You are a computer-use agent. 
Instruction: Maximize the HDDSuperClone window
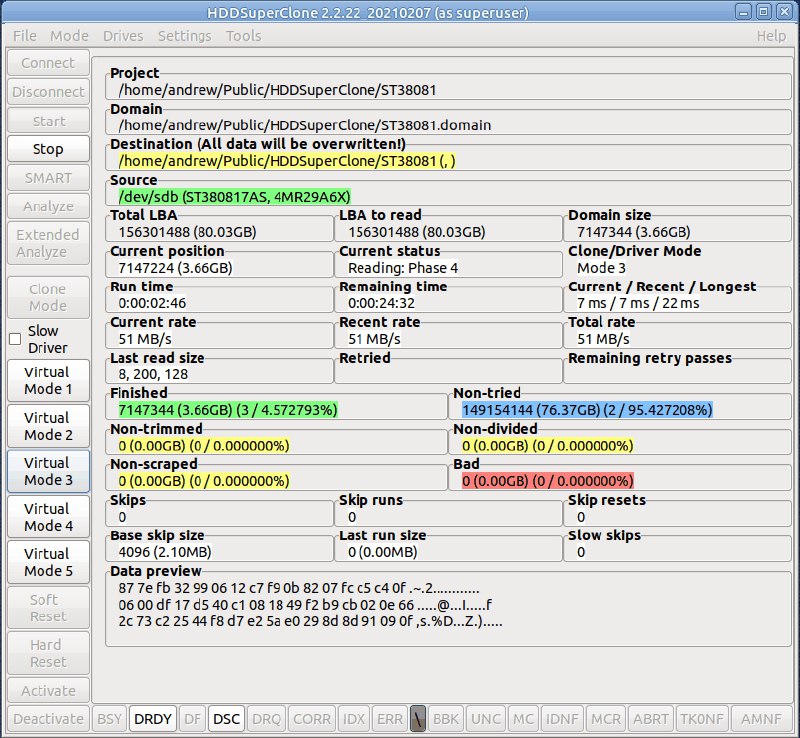pos(763,12)
